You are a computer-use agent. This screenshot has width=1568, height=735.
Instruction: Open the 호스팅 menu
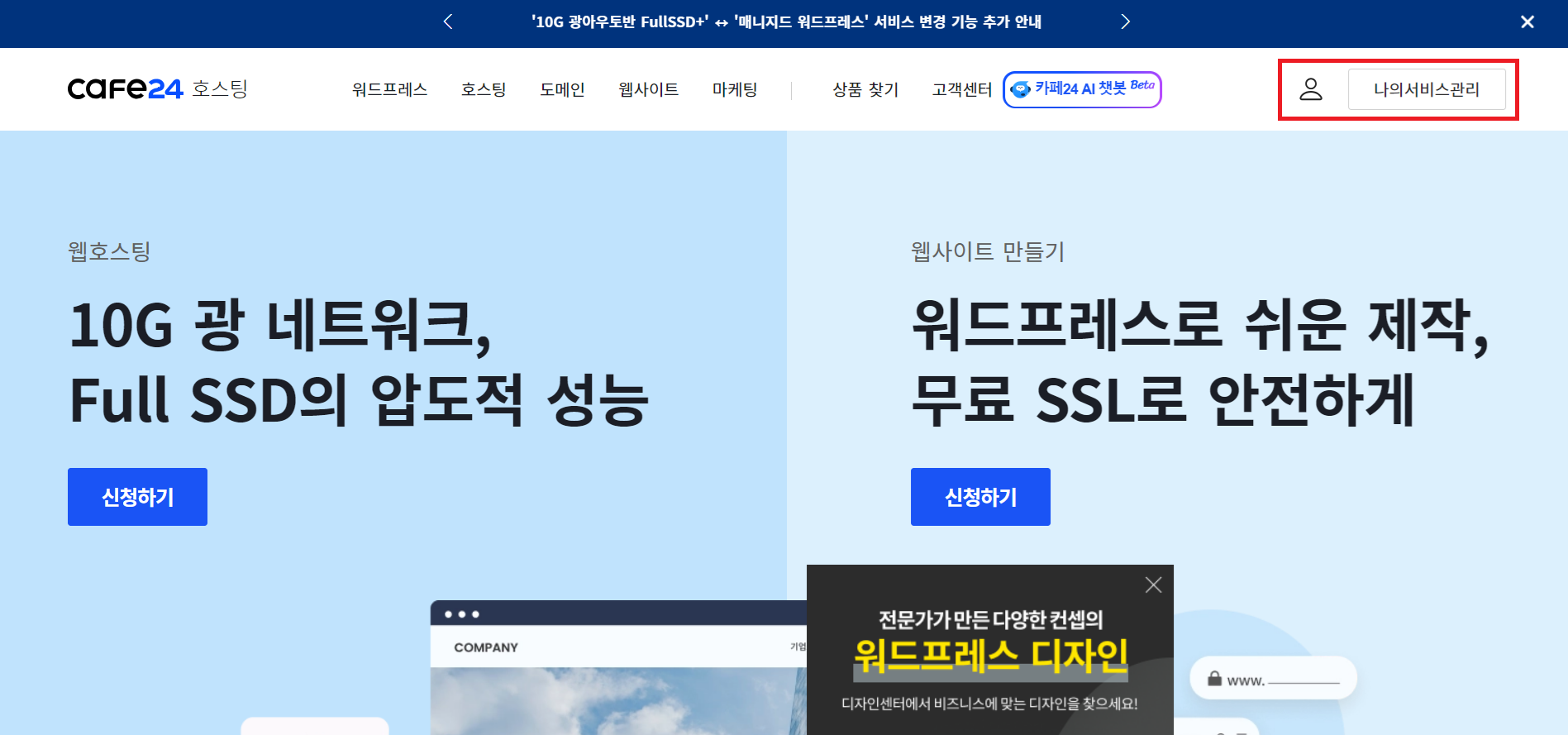coord(484,89)
